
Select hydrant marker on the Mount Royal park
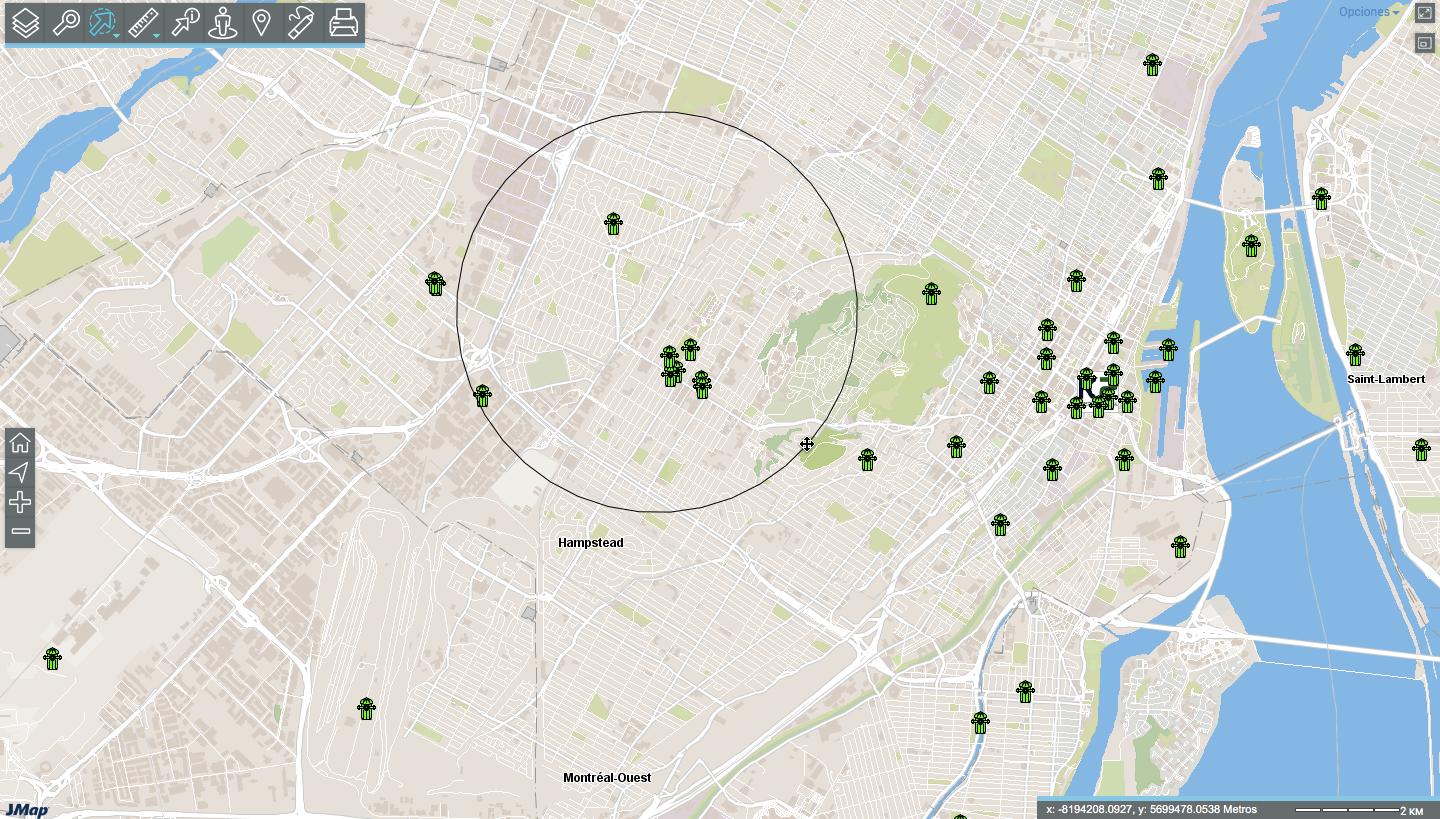[931, 294]
